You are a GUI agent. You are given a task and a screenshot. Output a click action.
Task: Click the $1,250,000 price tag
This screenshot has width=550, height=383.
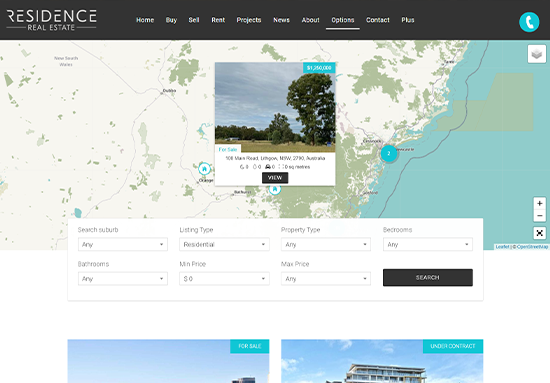[x=319, y=68]
